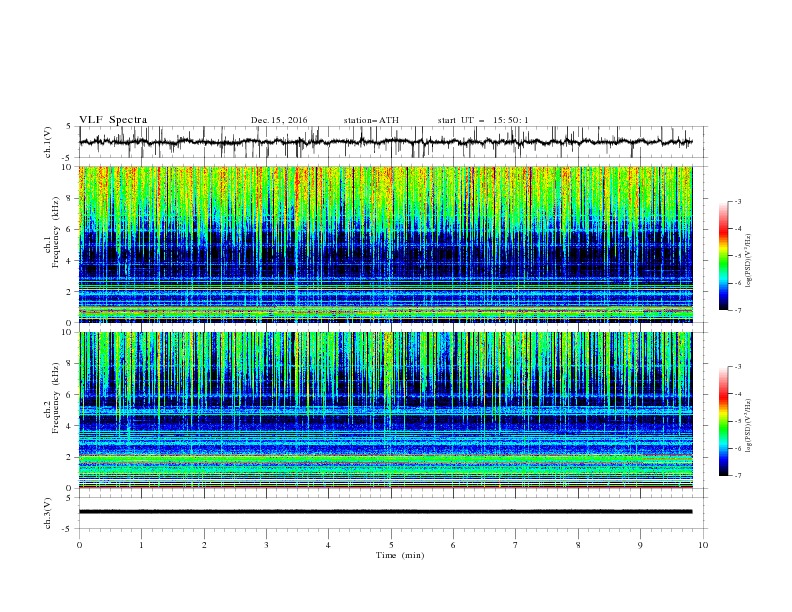Click the ch.1 voltage axis tick "-5"
This screenshot has height=612, width=792.
tap(68, 158)
